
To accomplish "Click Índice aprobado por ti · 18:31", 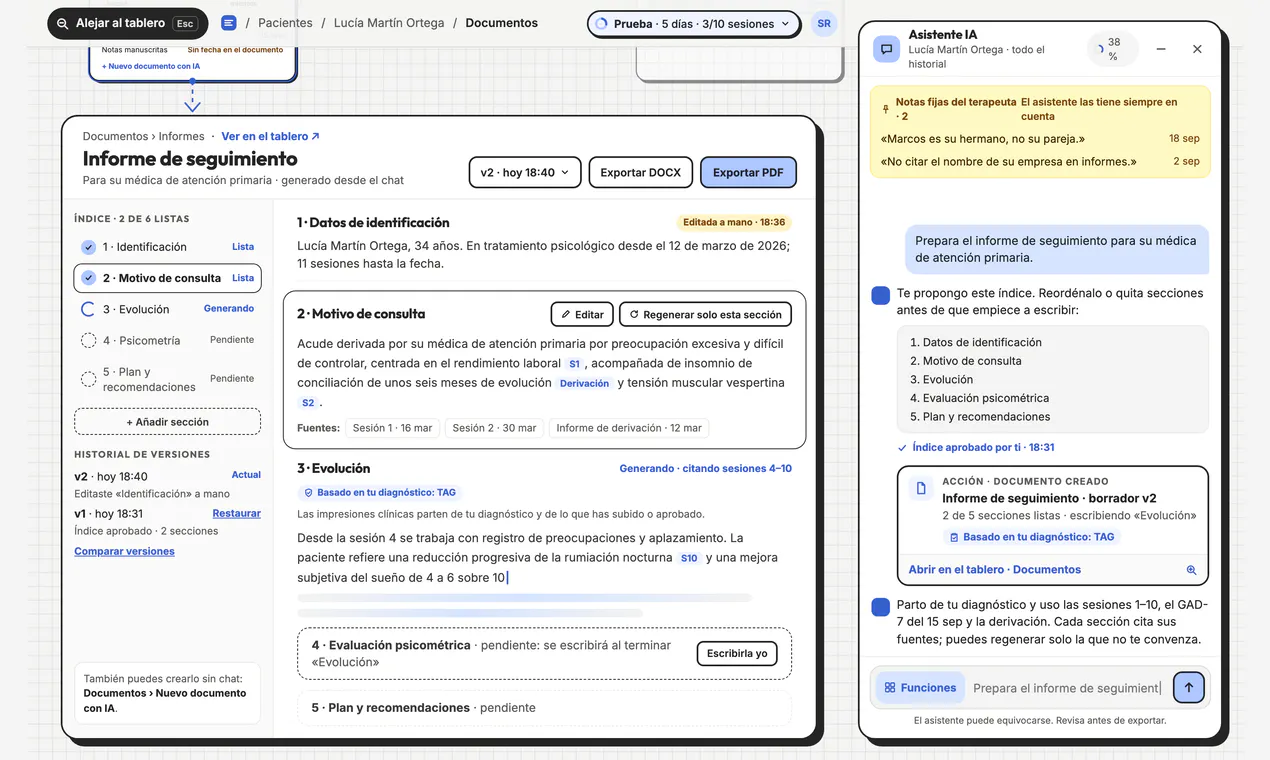I will [976, 447].
